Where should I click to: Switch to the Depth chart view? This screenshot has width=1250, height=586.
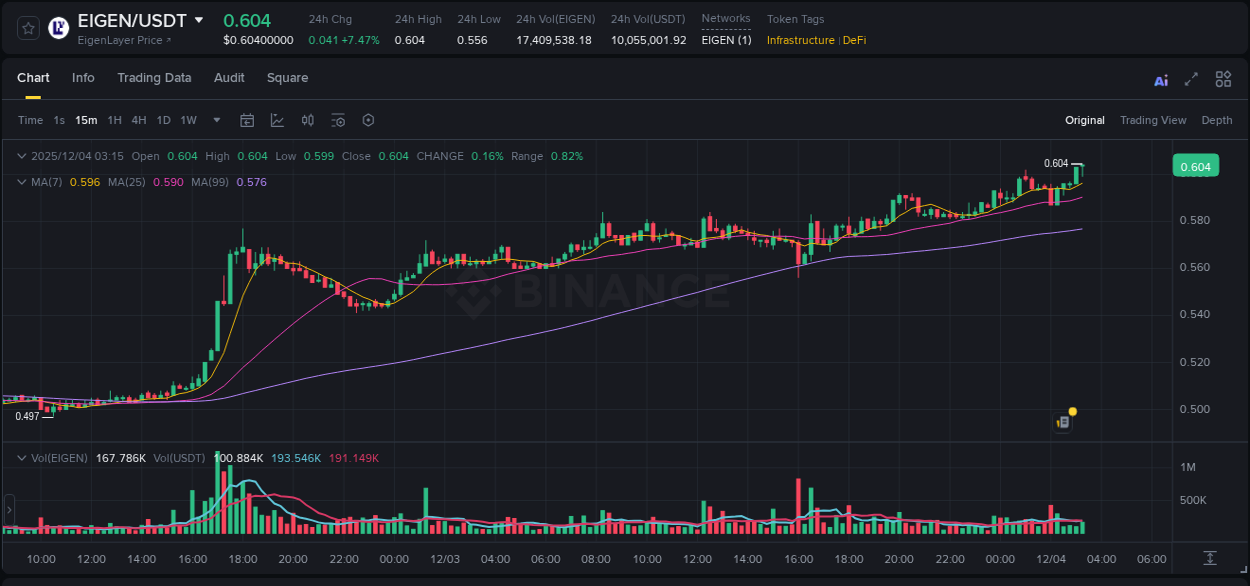[x=1216, y=120]
